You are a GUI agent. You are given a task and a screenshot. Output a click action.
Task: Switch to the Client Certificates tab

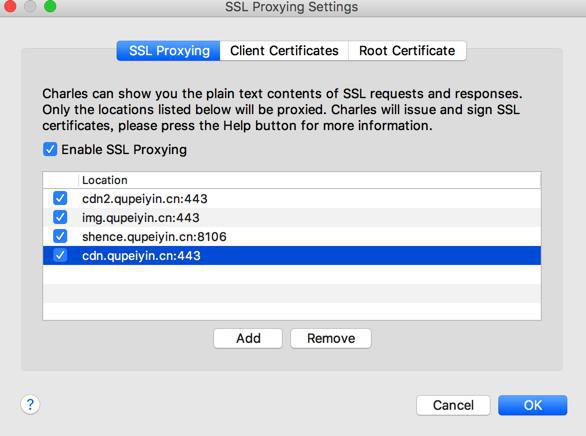pyautogui.click(x=284, y=50)
